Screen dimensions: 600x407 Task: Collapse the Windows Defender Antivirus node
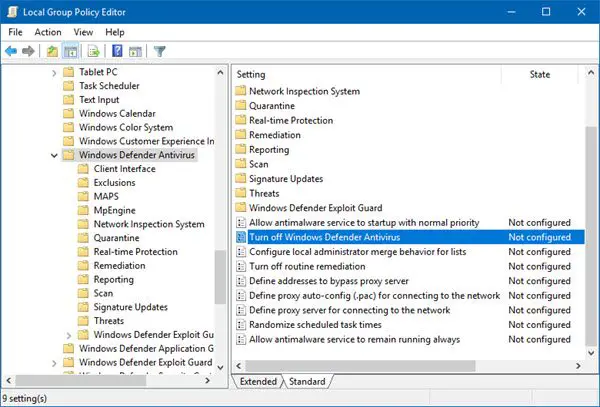(54, 155)
